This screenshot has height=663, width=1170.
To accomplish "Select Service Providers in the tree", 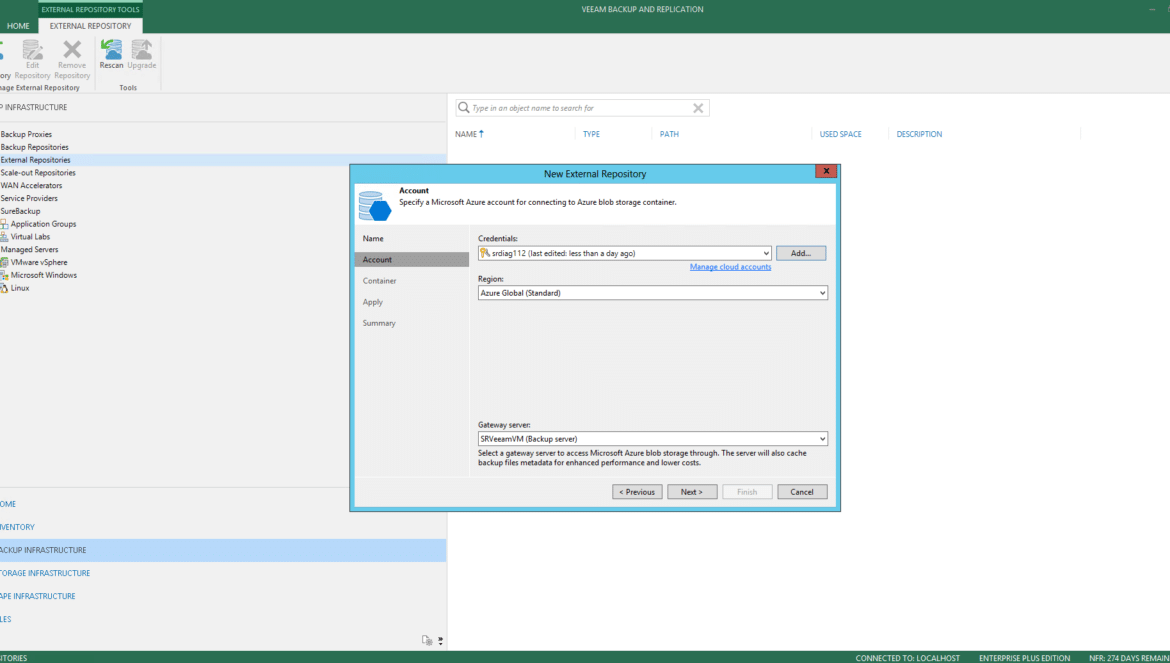I will point(29,198).
